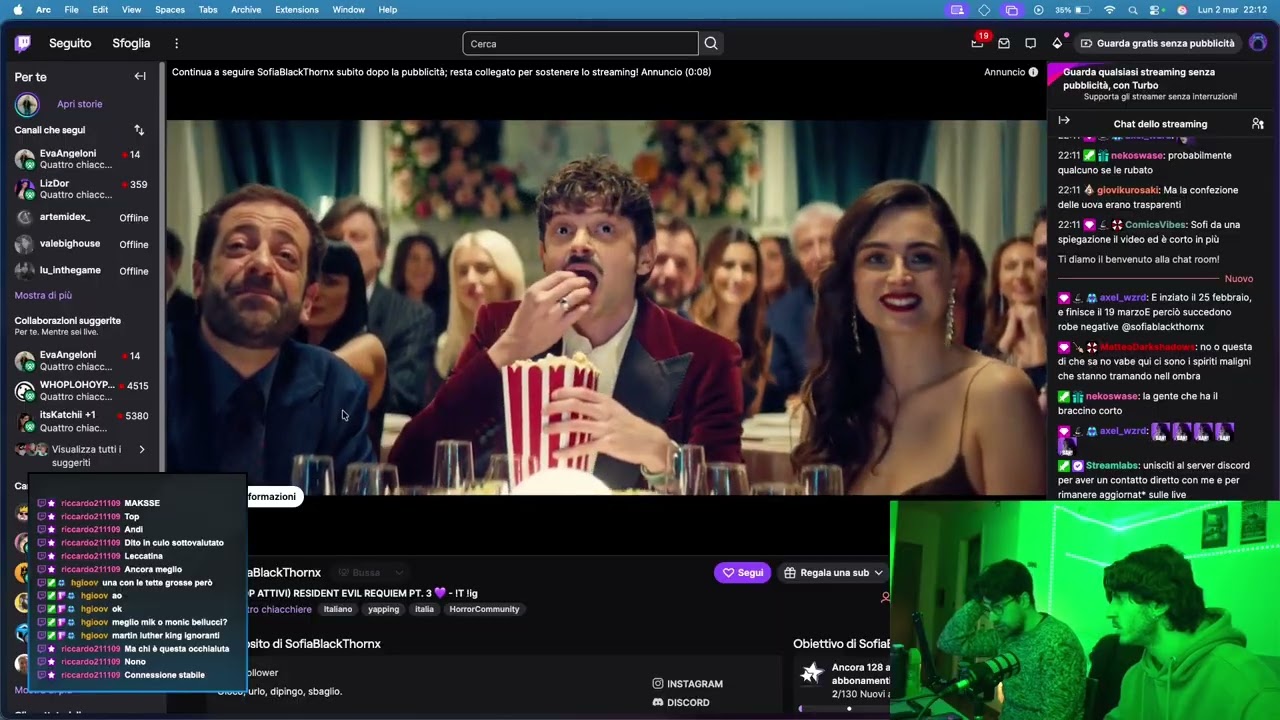
Task: Open Spotlight search in menu bar
Action: tap(1133, 10)
